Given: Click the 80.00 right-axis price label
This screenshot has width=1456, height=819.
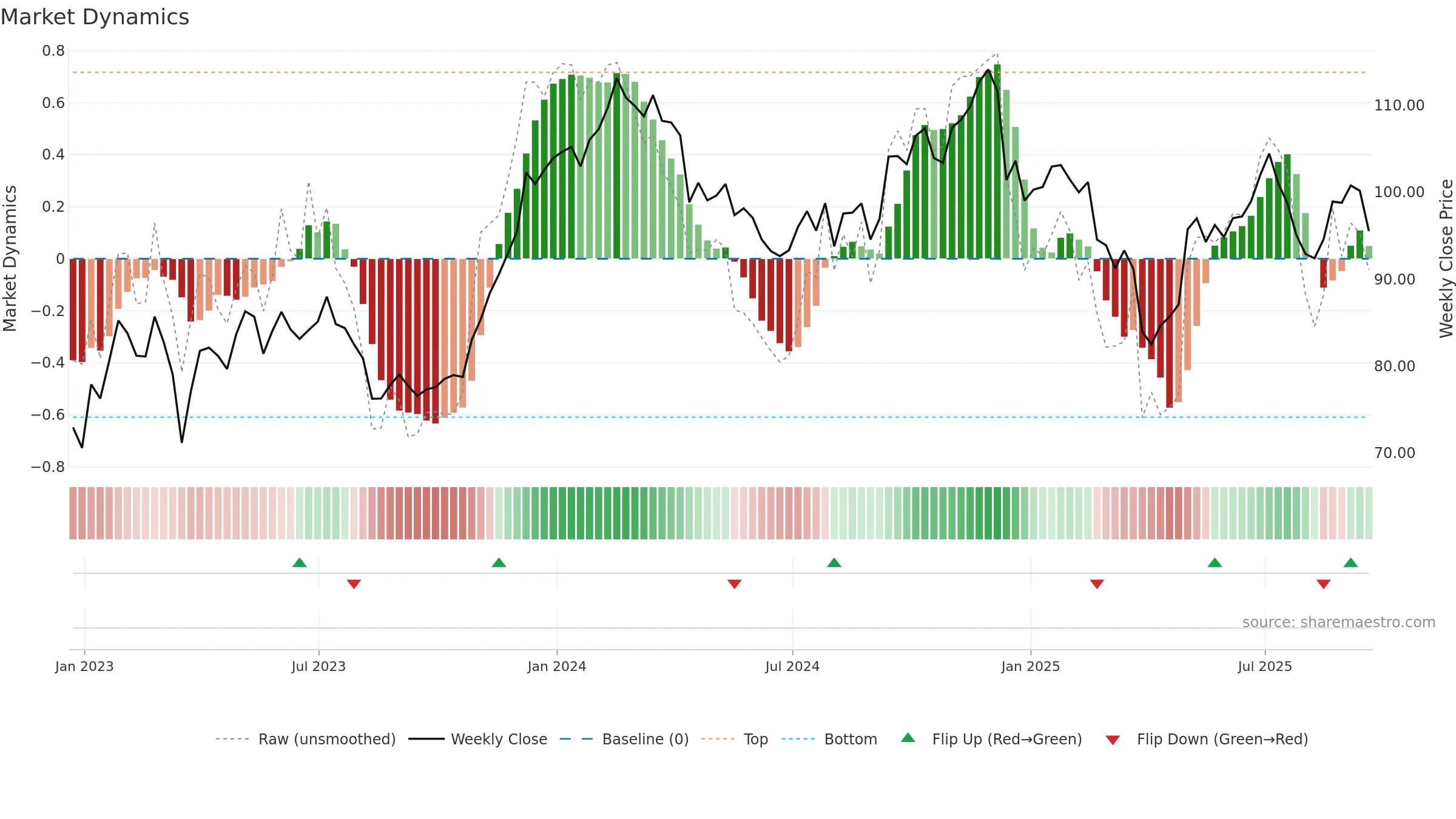Looking at the screenshot, I should tap(1395, 366).
